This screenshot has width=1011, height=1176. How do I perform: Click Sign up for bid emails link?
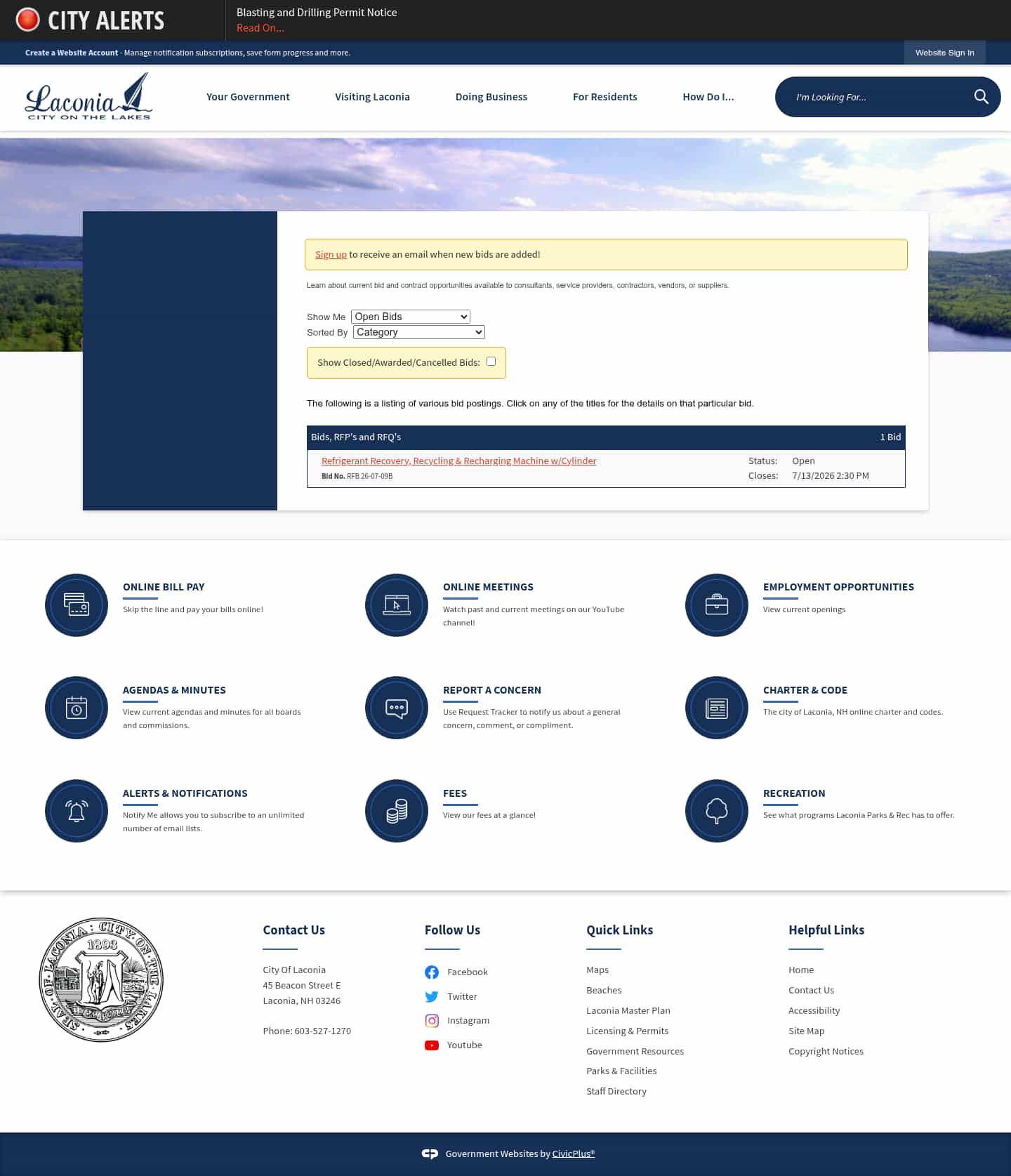click(x=331, y=254)
